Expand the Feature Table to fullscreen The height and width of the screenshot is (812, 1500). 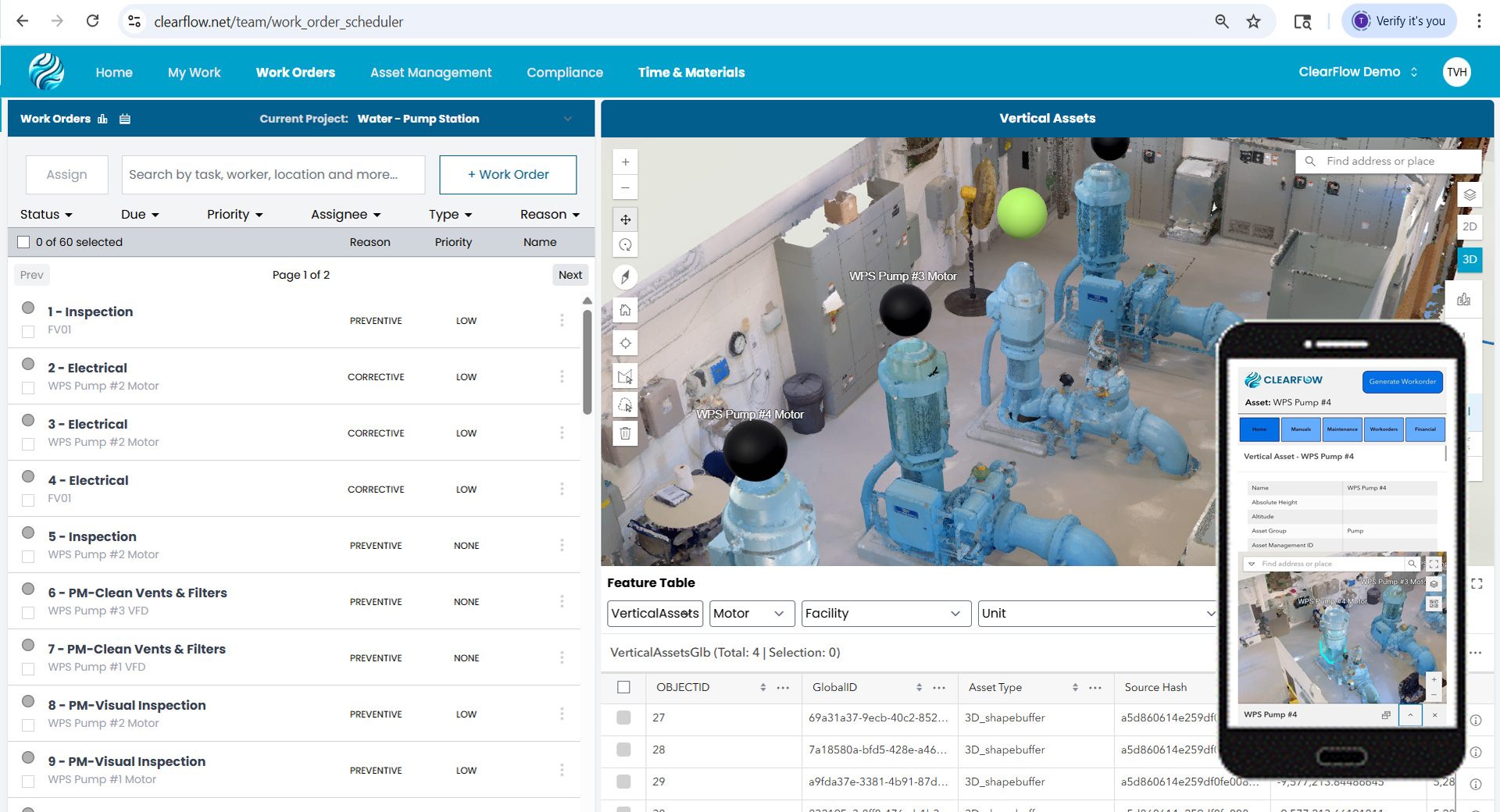(1477, 584)
